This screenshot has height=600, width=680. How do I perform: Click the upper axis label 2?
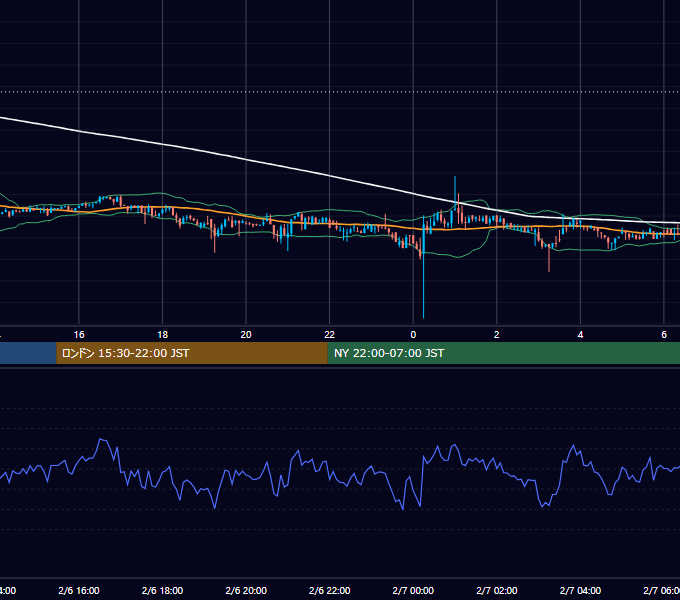(497, 335)
